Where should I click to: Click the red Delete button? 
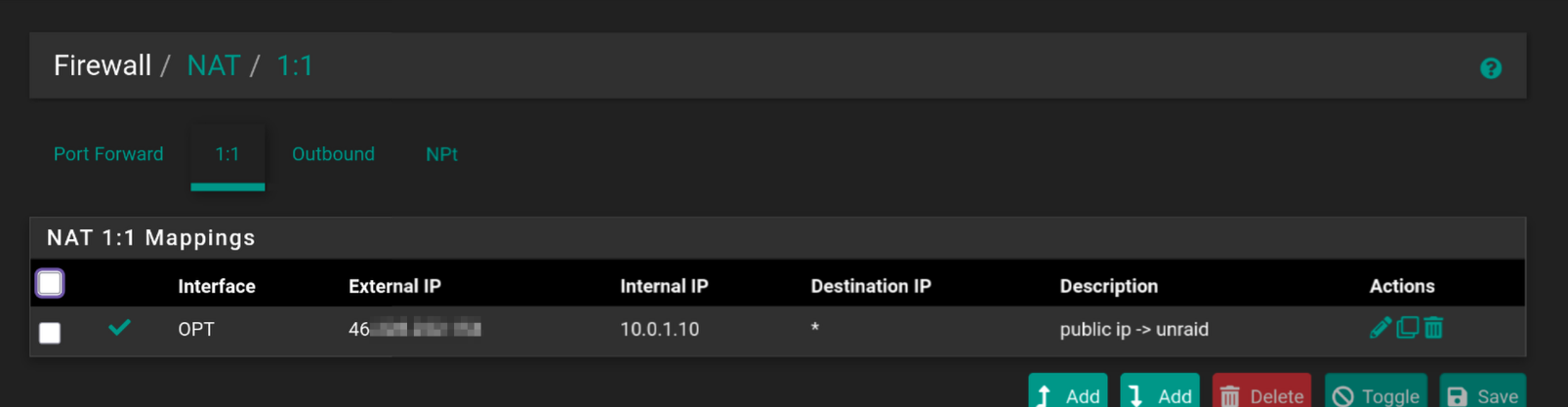pyautogui.click(x=1261, y=390)
